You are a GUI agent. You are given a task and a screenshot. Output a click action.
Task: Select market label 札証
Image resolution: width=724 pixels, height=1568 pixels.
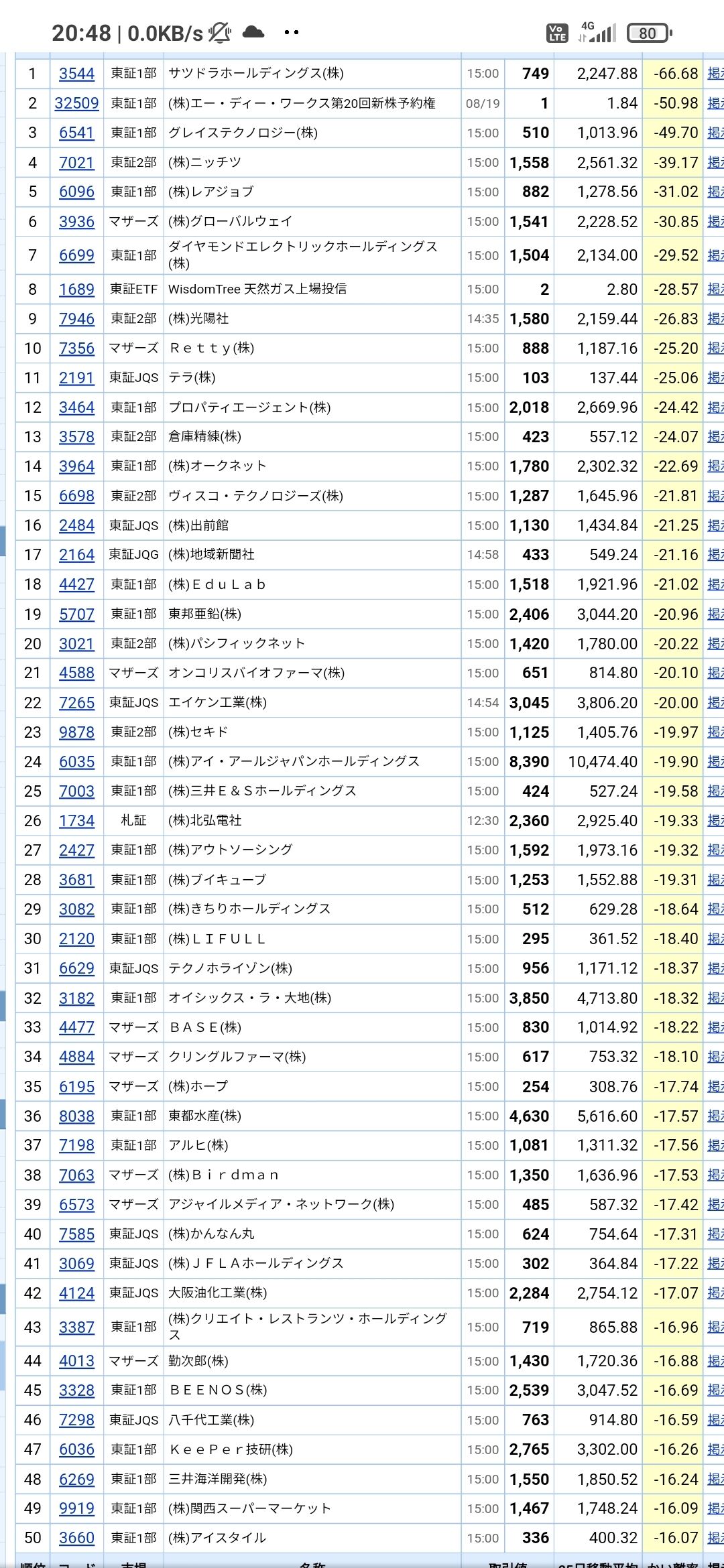click(133, 820)
